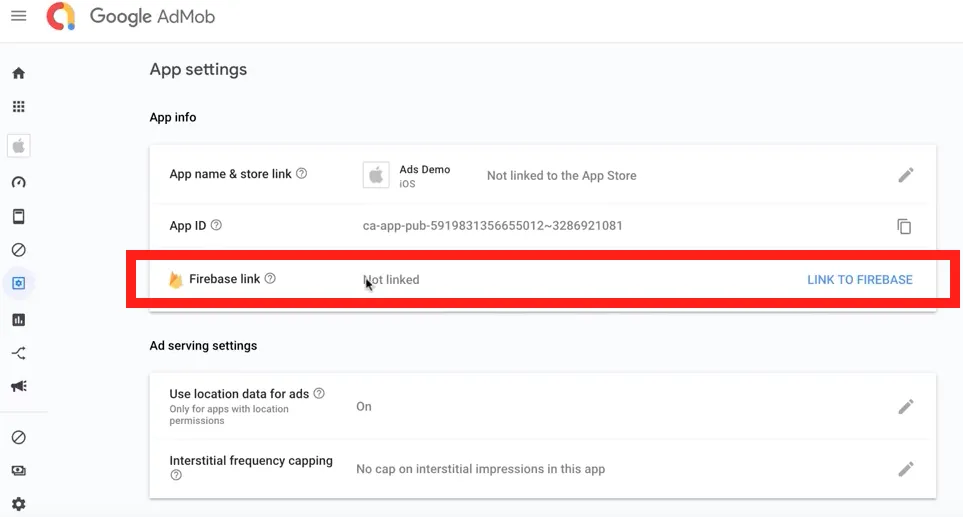Image resolution: width=963 pixels, height=517 pixels.
Task: Copy the App ID to clipboard
Action: click(904, 226)
